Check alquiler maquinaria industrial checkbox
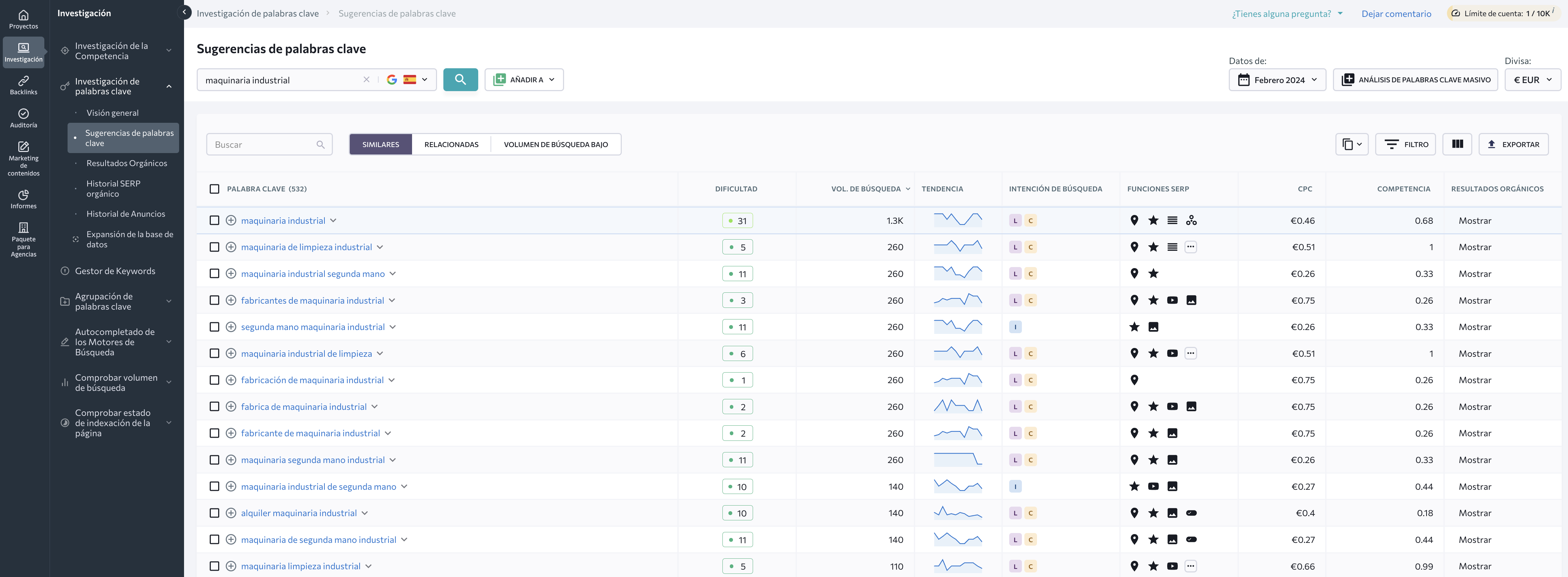The height and width of the screenshot is (577, 1568). point(214,513)
